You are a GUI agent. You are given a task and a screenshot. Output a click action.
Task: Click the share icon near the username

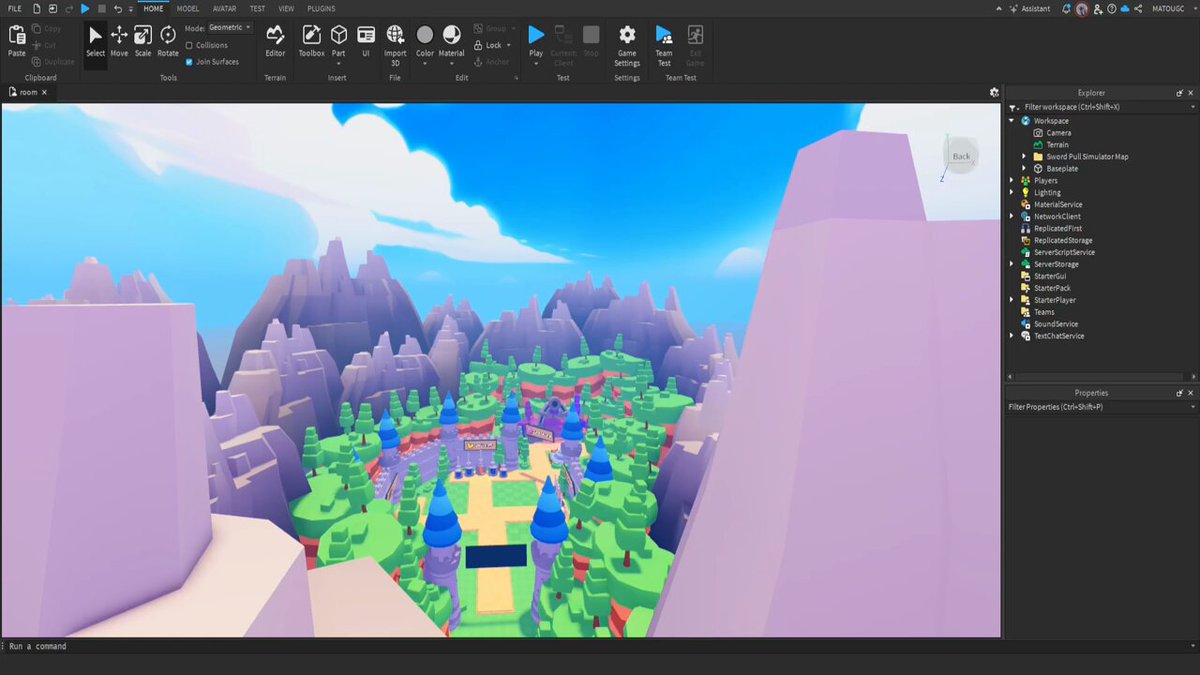[x=1139, y=8]
